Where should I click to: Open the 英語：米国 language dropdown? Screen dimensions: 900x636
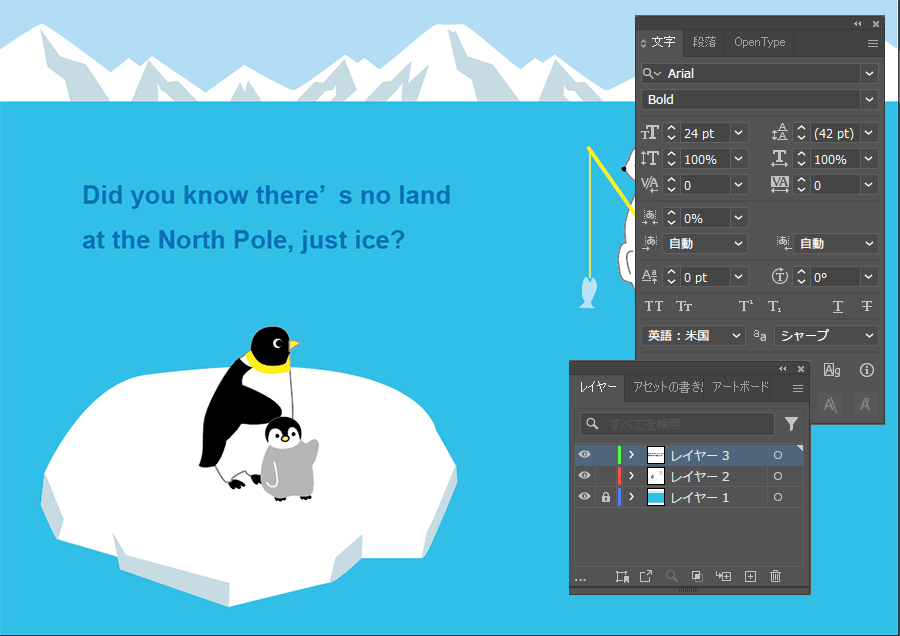click(x=693, y=336)
